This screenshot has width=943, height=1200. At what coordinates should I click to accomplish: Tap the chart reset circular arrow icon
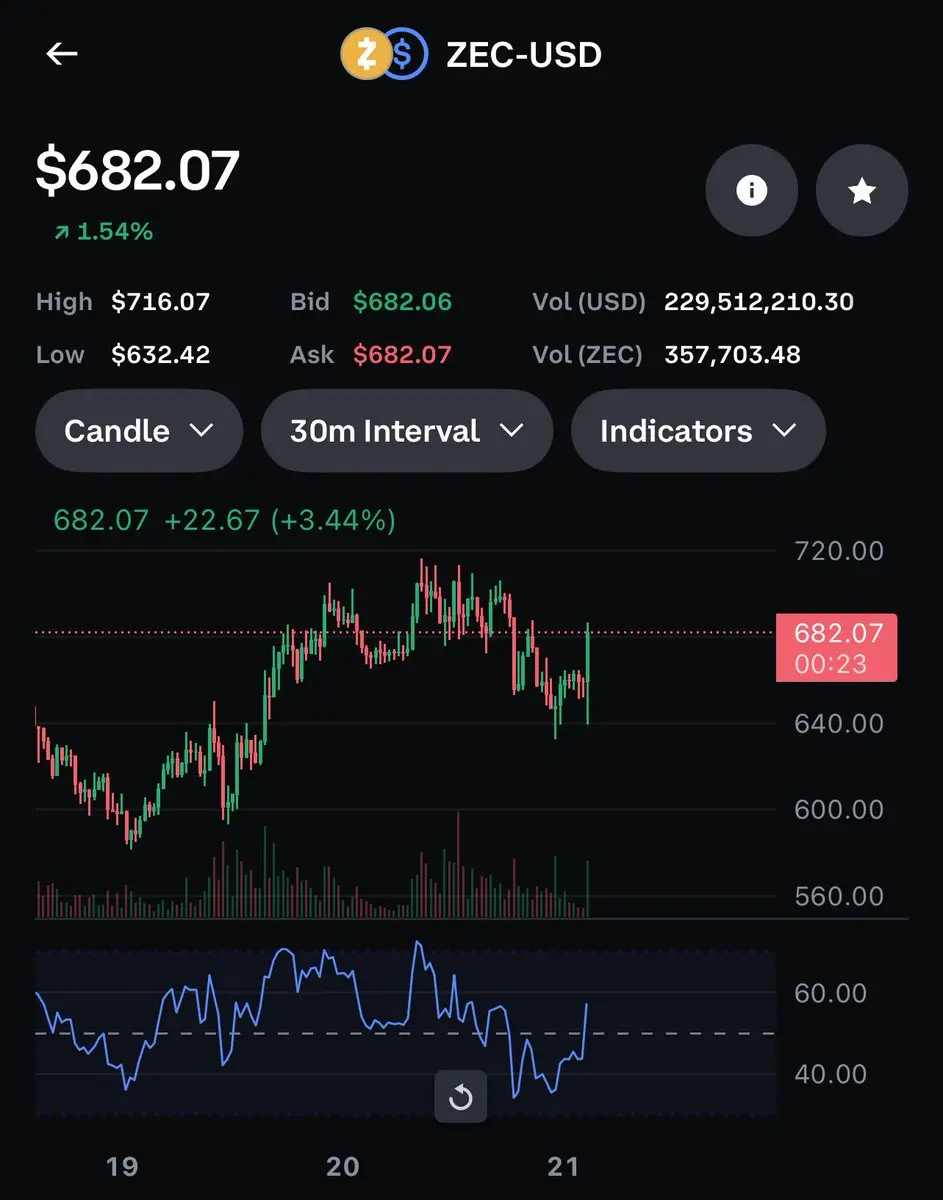(x=460, y=1097)
